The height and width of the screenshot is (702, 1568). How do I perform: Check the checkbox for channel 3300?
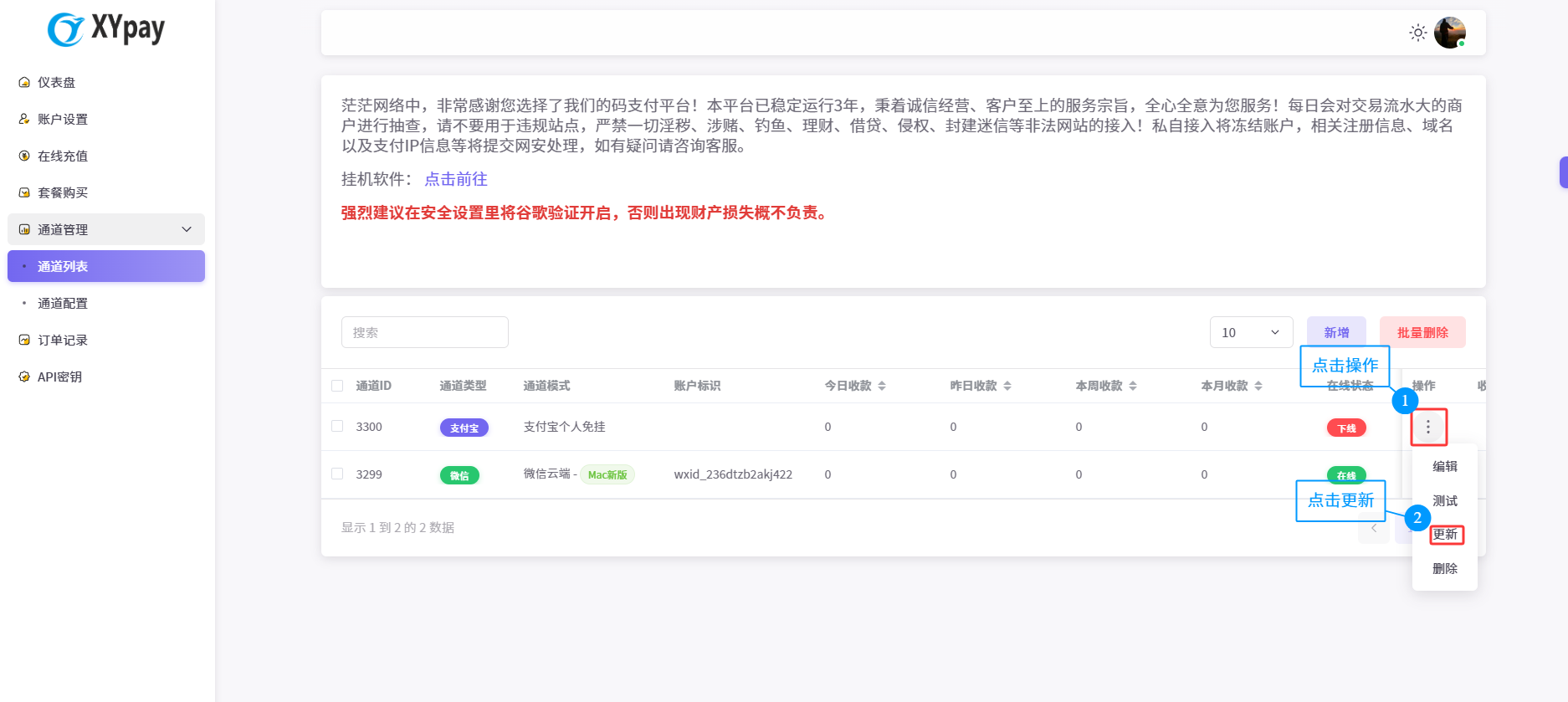(337, 426)
